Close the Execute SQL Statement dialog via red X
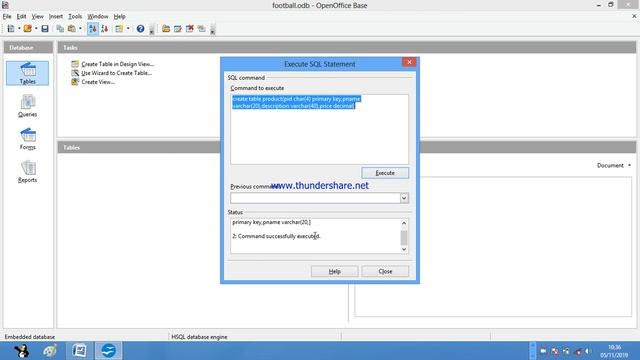640x360 pixels. click(409, 62)
